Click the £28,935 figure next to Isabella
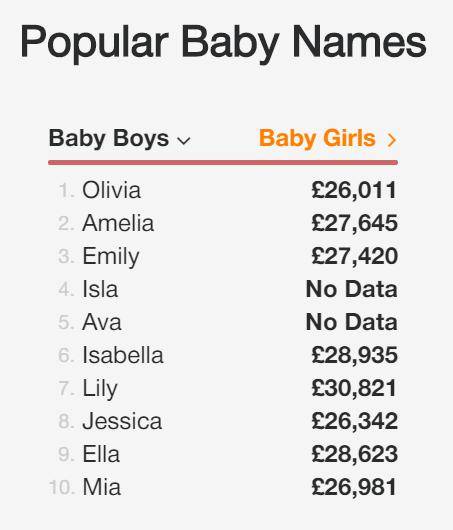The width and height of the screenshot is (453, 530). pos(354,356)
